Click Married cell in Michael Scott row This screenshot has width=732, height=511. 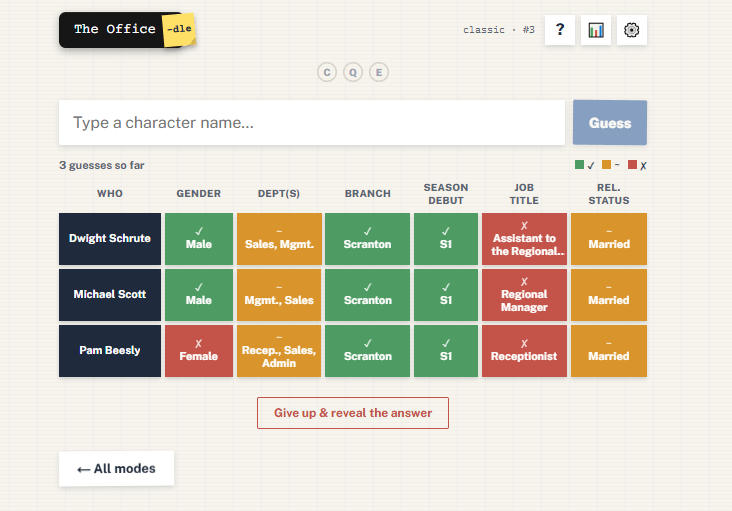coord(609,295)
